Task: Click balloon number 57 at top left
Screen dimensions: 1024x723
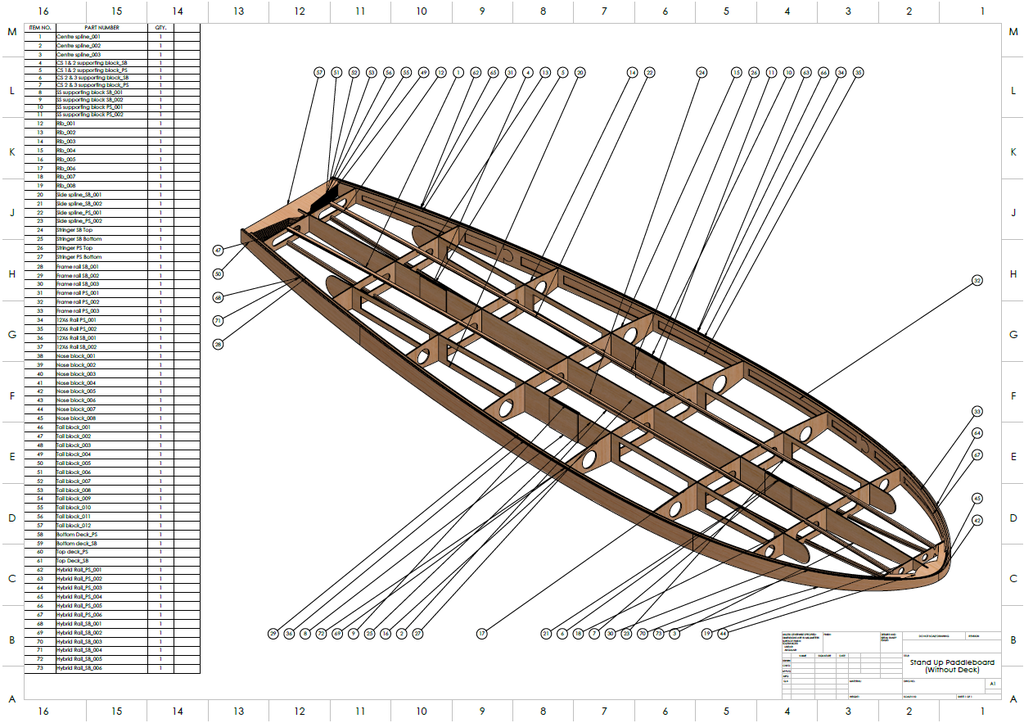Action: [x=319, y=73]
